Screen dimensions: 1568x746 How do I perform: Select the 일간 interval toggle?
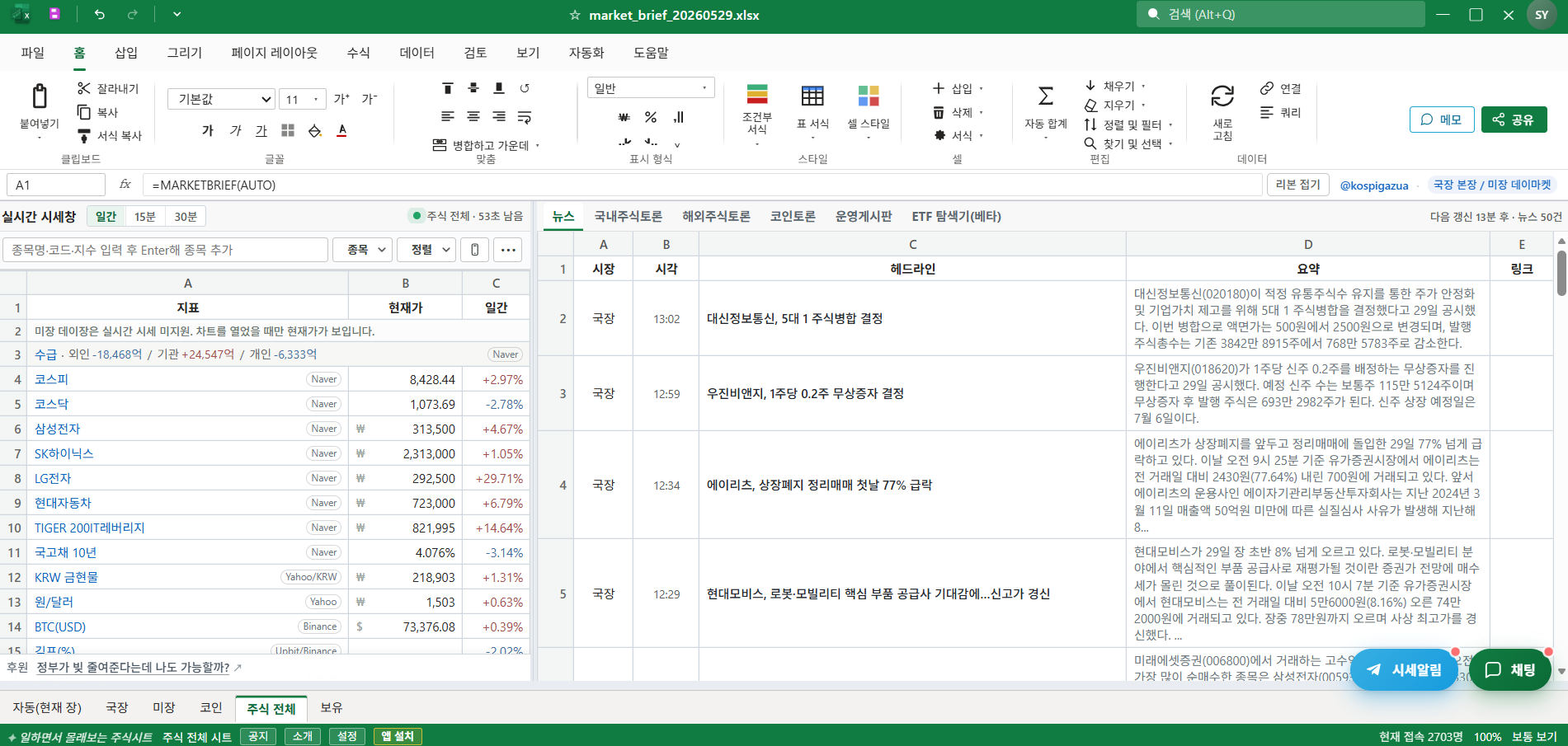[x=106, y=216]
